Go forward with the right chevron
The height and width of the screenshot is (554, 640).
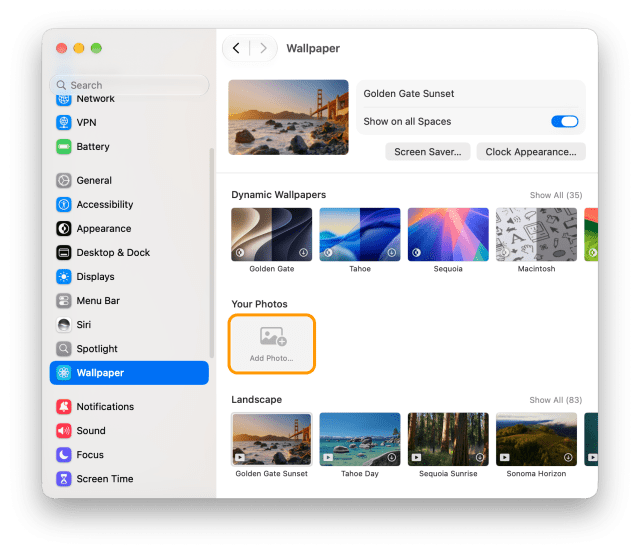(264, 48)
